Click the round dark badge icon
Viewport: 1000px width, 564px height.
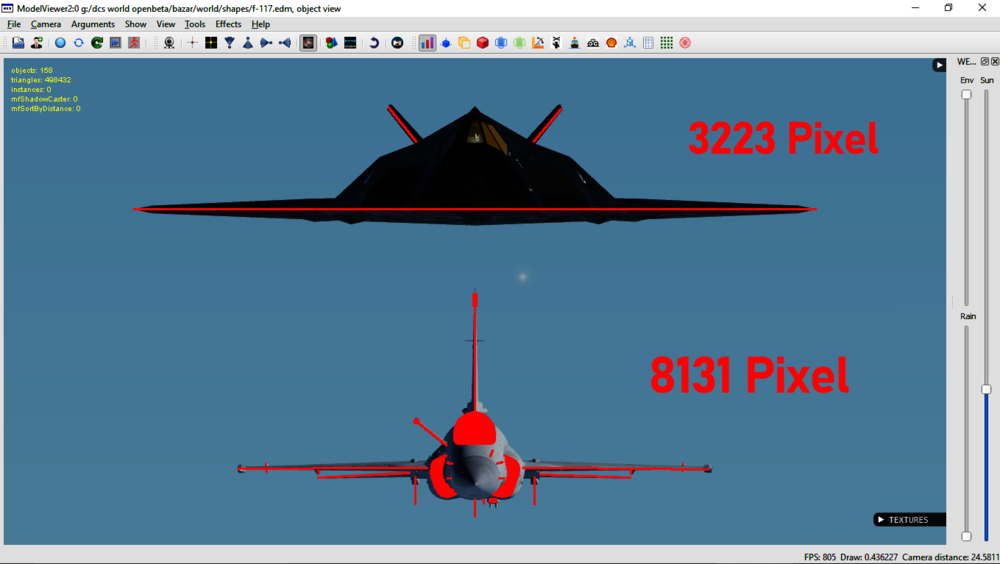pyautogui.click(x=397, y=43)
